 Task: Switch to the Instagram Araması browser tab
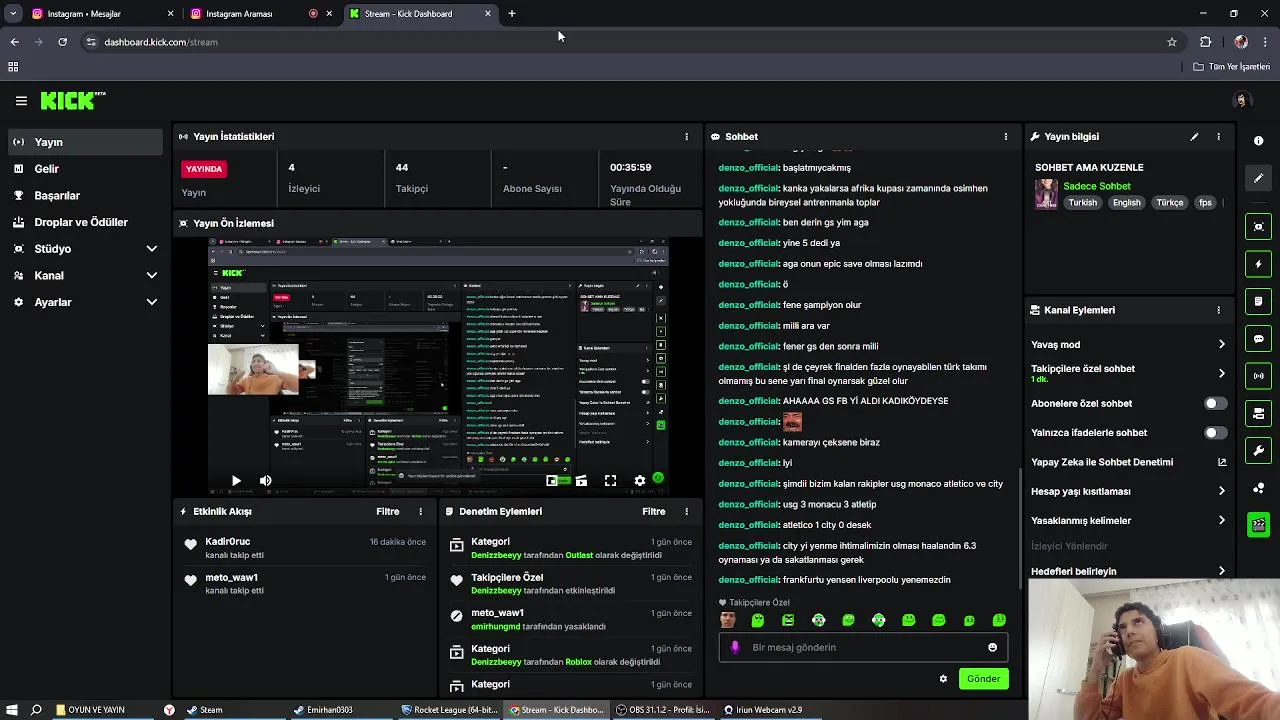262,14
